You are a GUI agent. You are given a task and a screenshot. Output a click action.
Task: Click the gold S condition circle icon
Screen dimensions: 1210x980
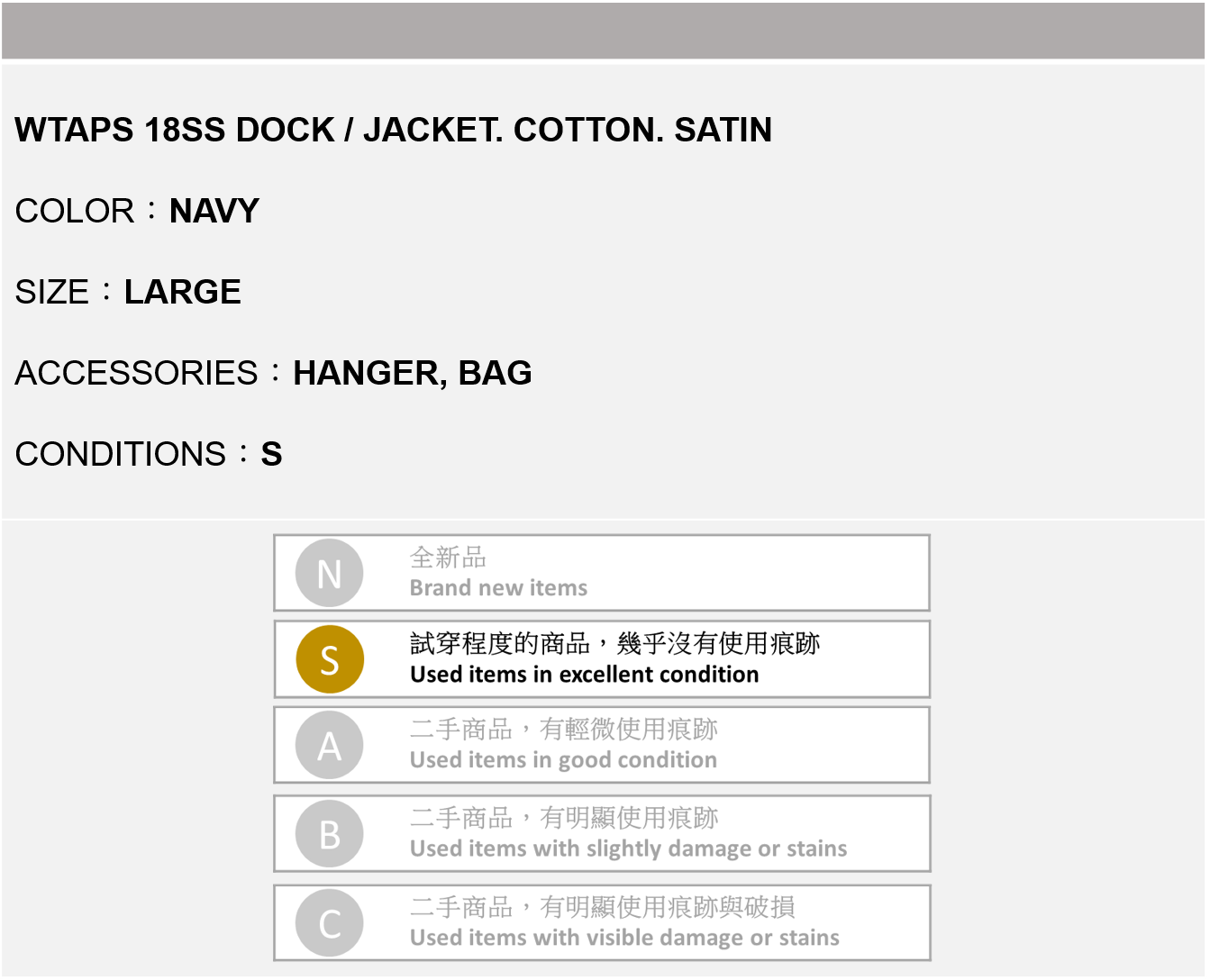[330, 659]
